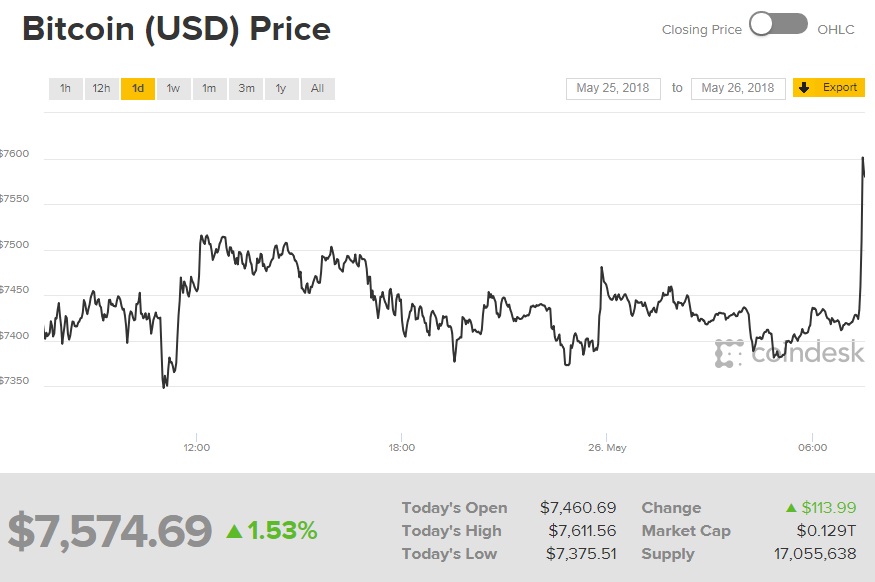This screenshot has height=582, width=875.
Task: Click the coindesk watermark logo
Action: [789, 352]
